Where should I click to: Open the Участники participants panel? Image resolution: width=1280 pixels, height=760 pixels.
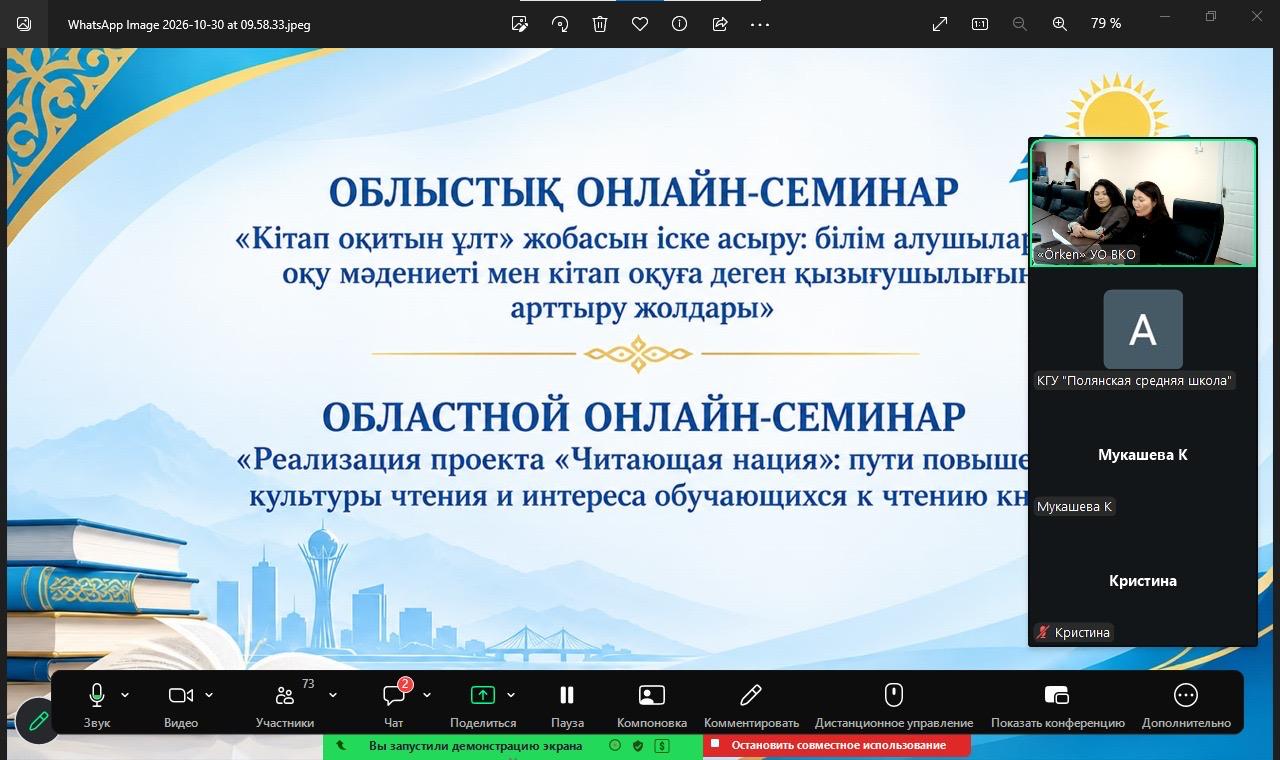click(285, 703)
